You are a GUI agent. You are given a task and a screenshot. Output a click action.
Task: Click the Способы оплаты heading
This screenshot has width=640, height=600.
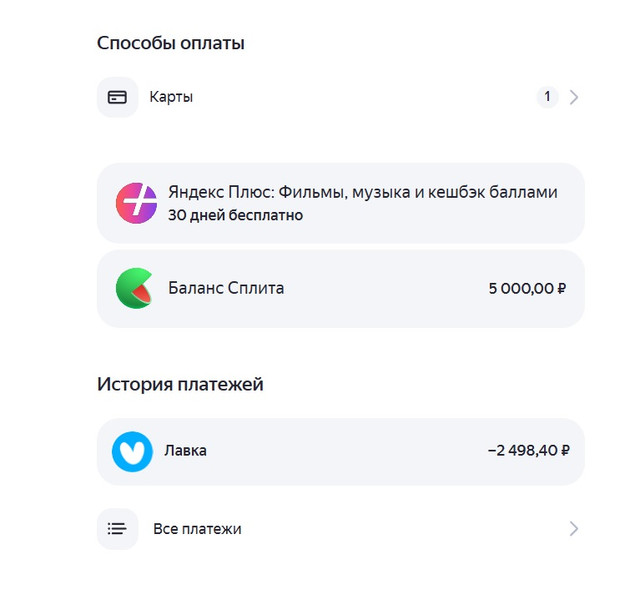171,43
